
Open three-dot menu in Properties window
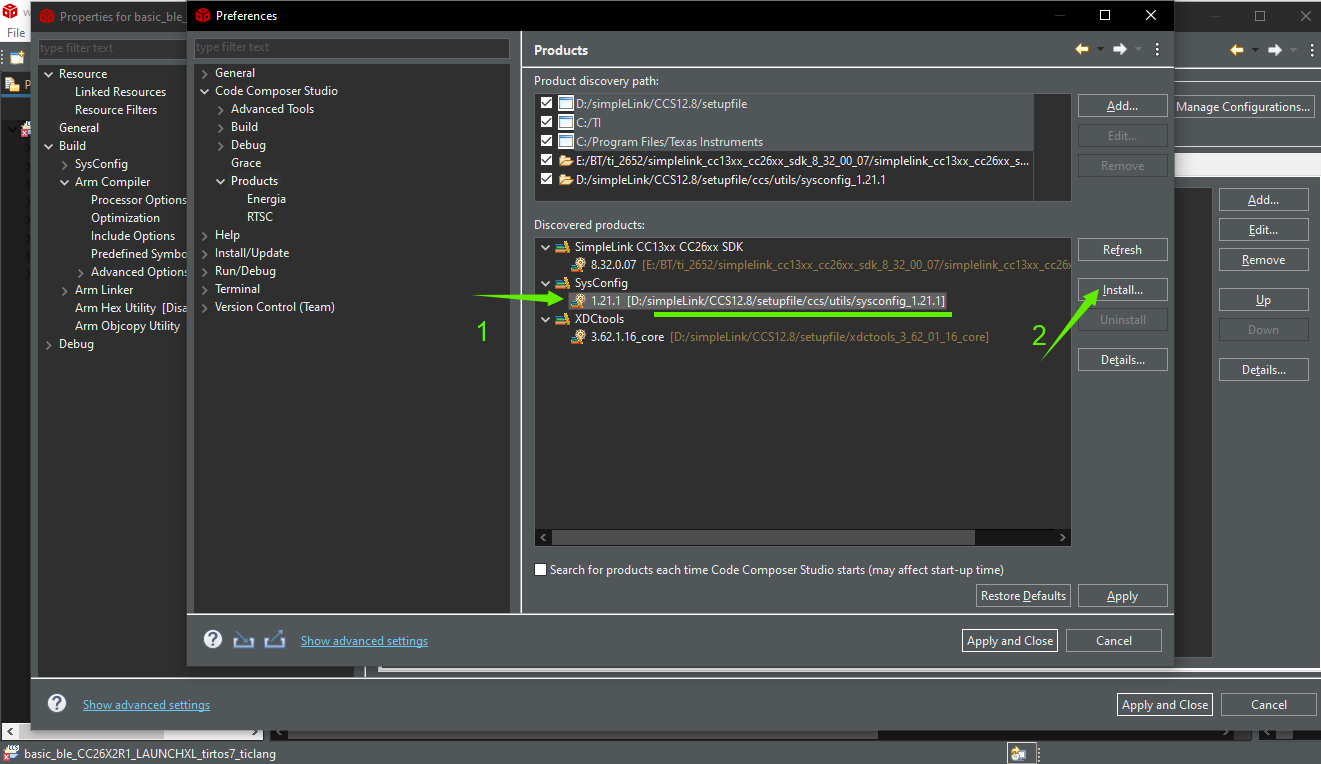(x=1311, y=49)
